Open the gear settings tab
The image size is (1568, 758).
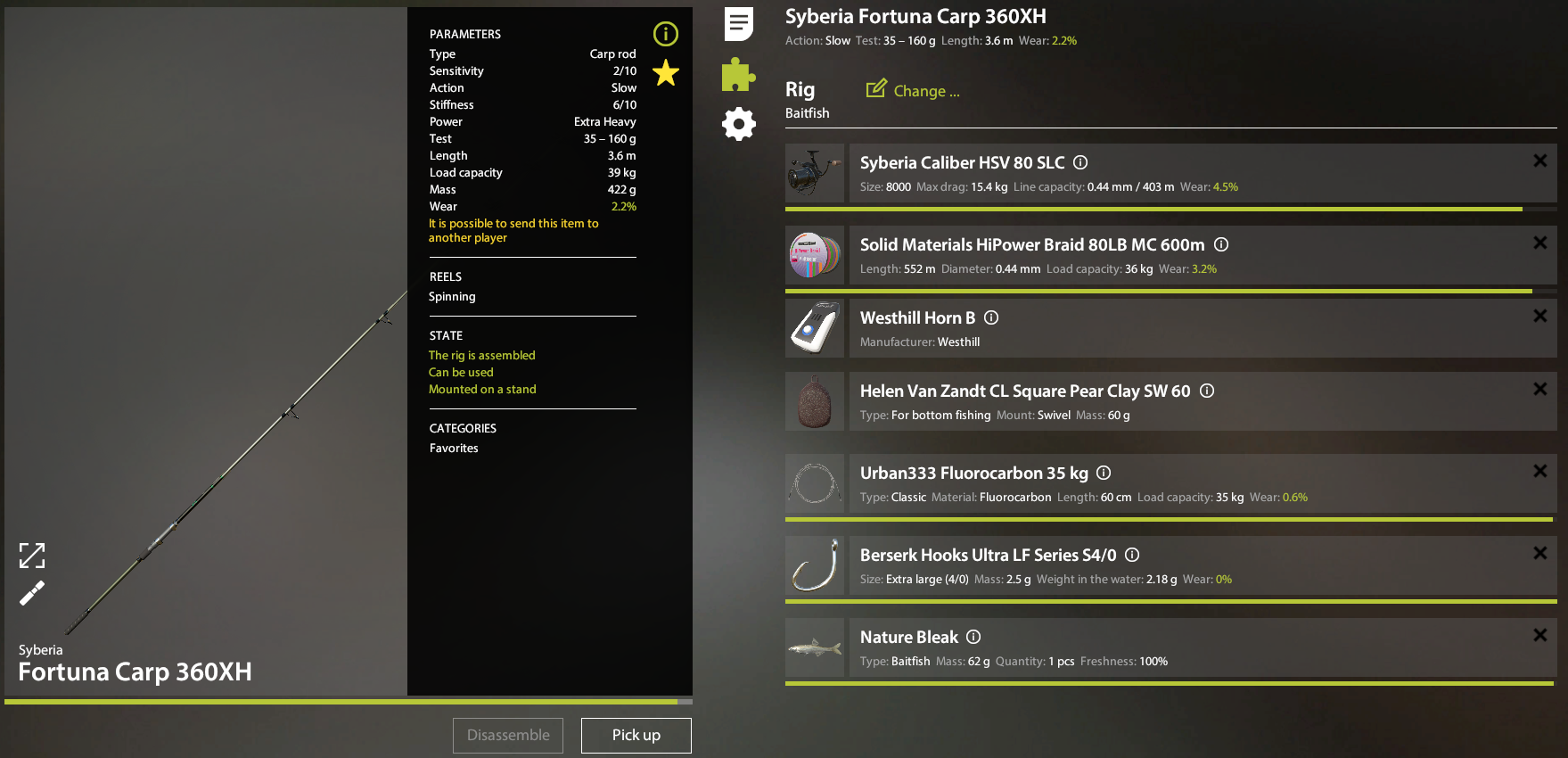coord(739,124)
